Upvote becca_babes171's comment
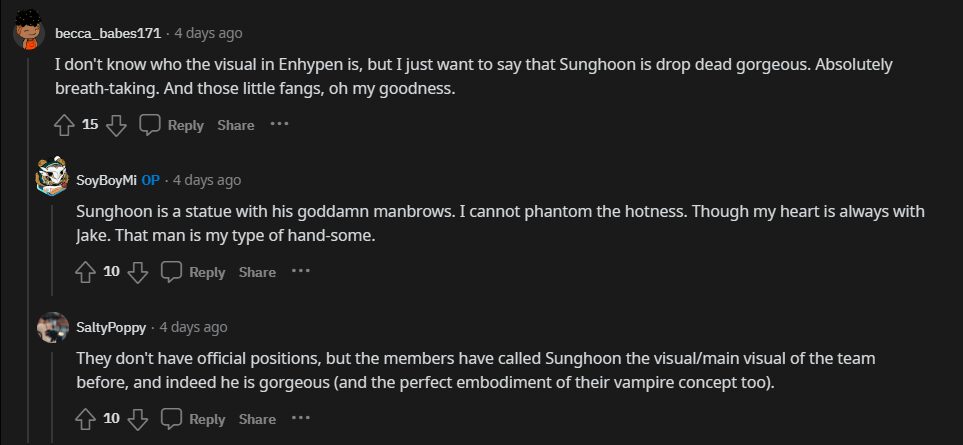This screenshot has width=963, height=445. (64, 125)
